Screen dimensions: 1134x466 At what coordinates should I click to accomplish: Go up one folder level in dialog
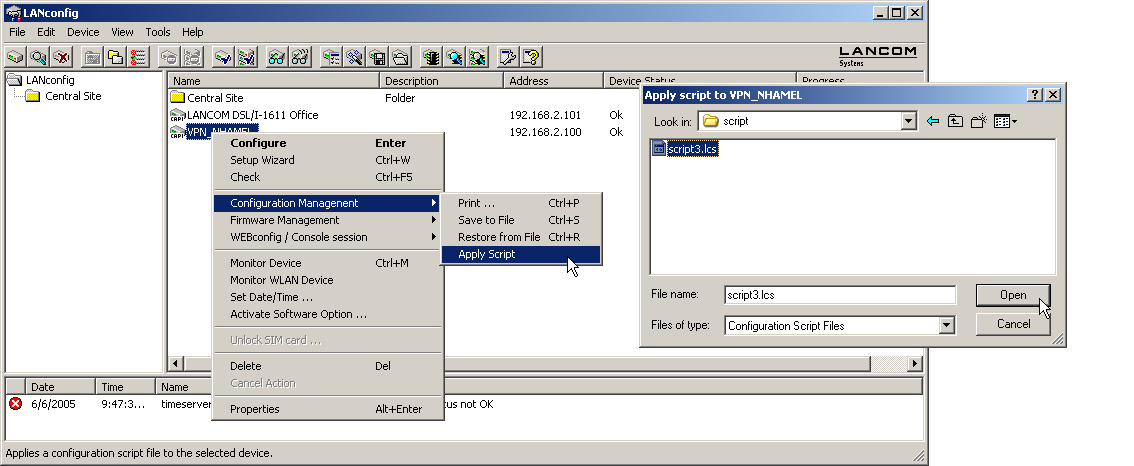click(956, 122)
